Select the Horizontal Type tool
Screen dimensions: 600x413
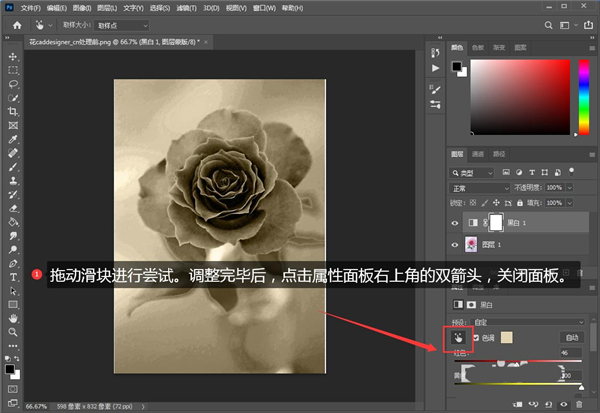[13, 276]
